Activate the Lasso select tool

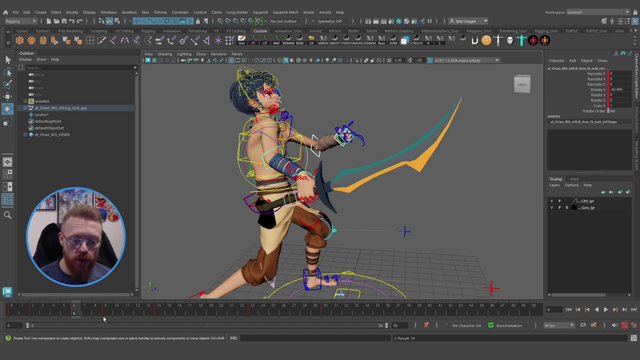coord(7,72)
